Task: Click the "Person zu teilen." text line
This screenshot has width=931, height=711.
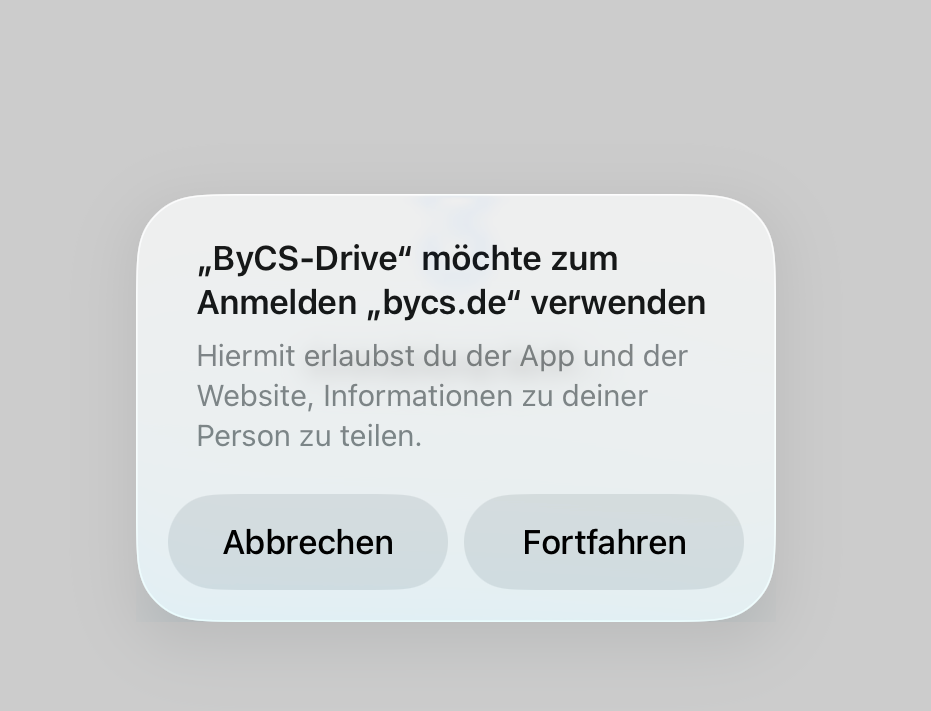Action: pyautogui.click(x=309, y=436)
